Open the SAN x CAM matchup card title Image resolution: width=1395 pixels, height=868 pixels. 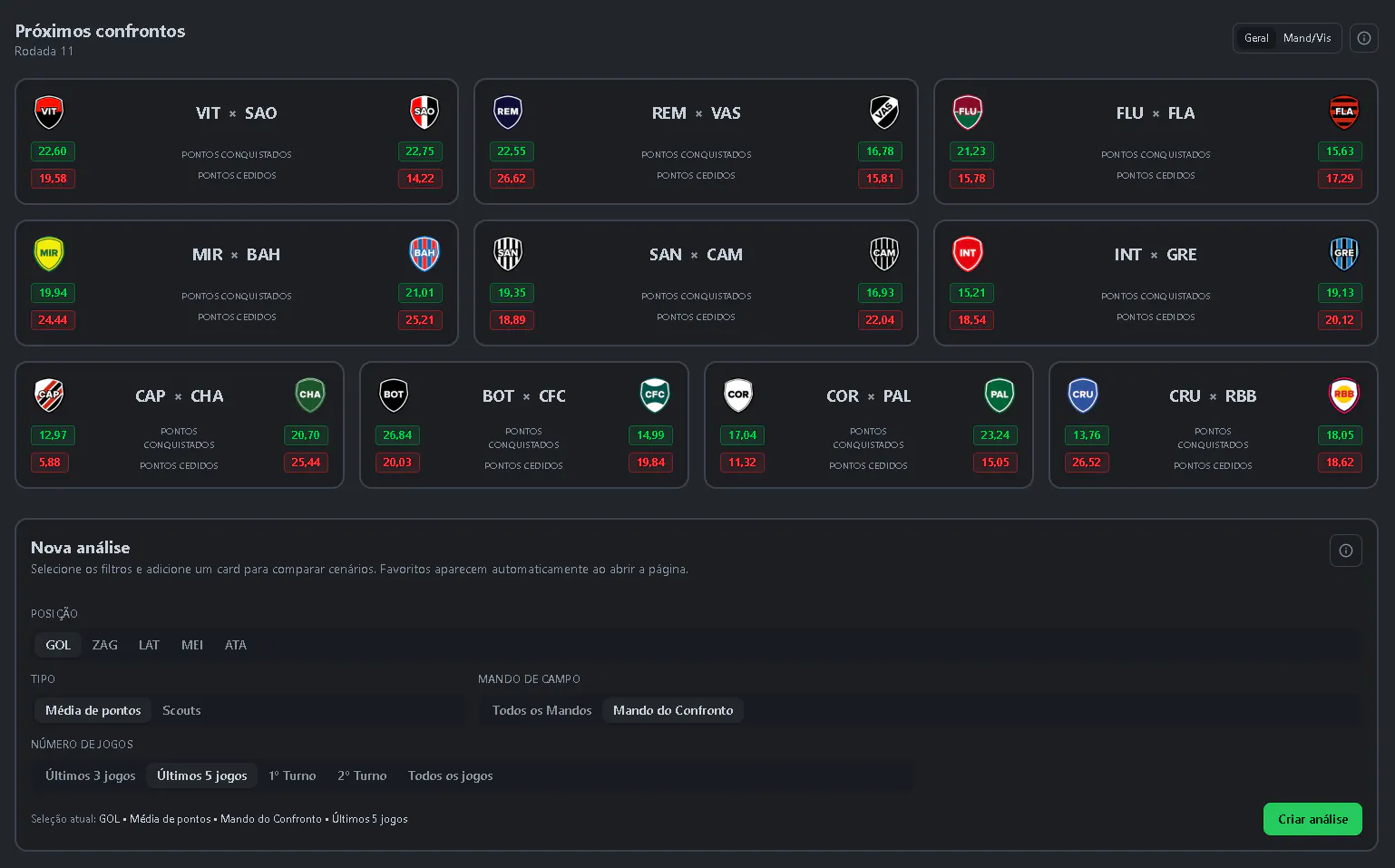(x=696, y=255)
